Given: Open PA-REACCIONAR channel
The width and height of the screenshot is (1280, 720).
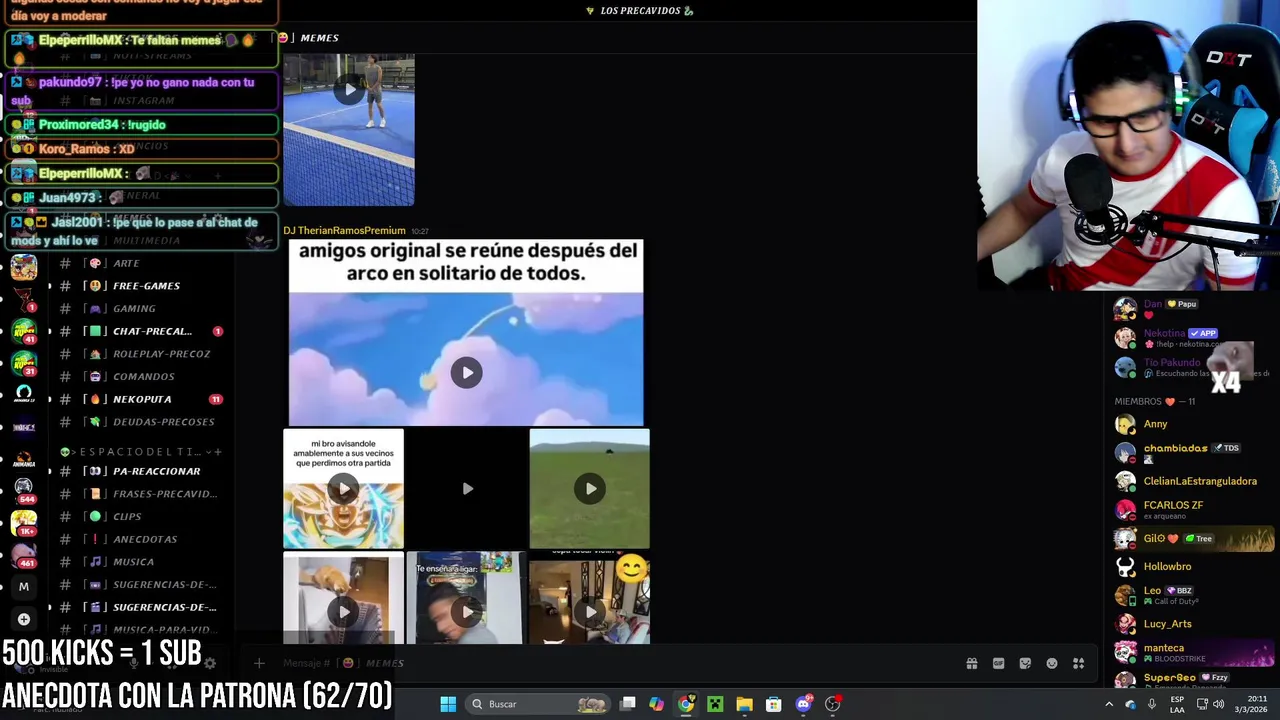Looking at the screenshot, I should (x=140, y=471).
